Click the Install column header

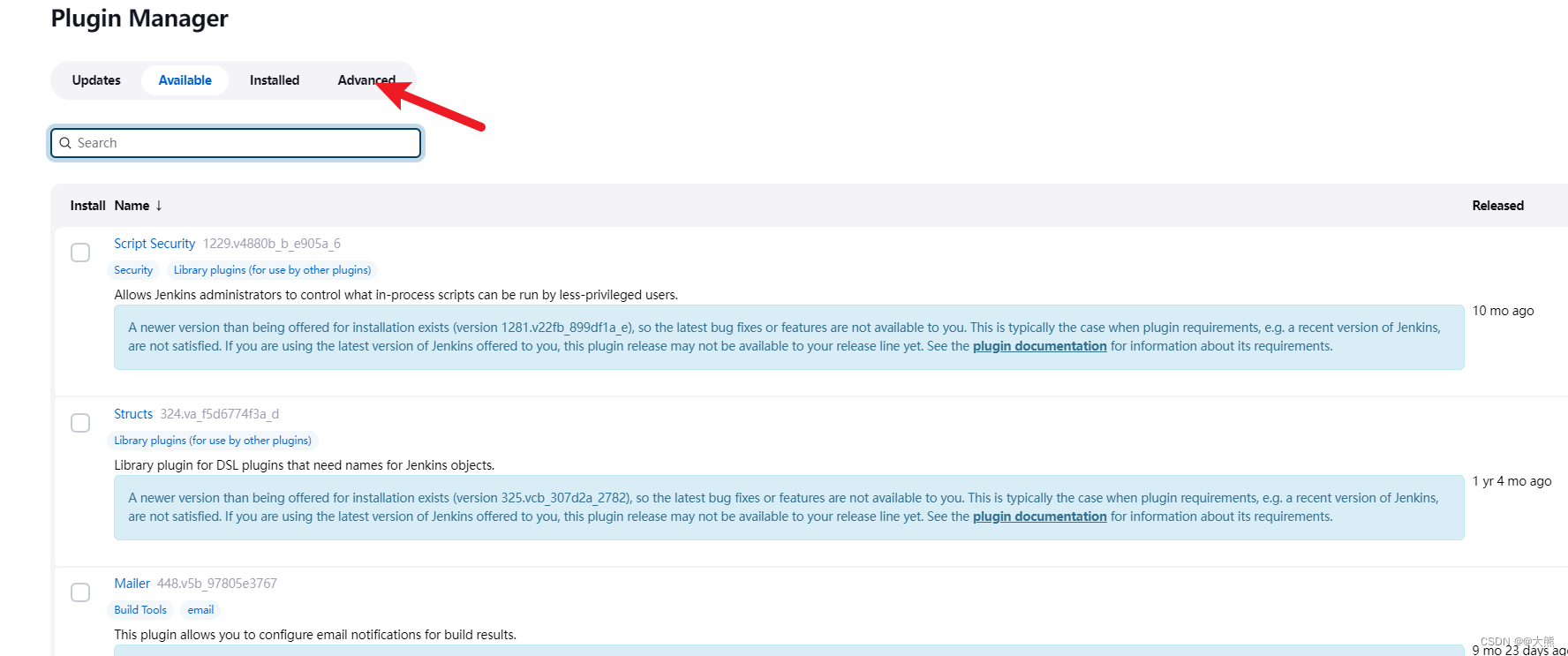click(x=87, y=206)
